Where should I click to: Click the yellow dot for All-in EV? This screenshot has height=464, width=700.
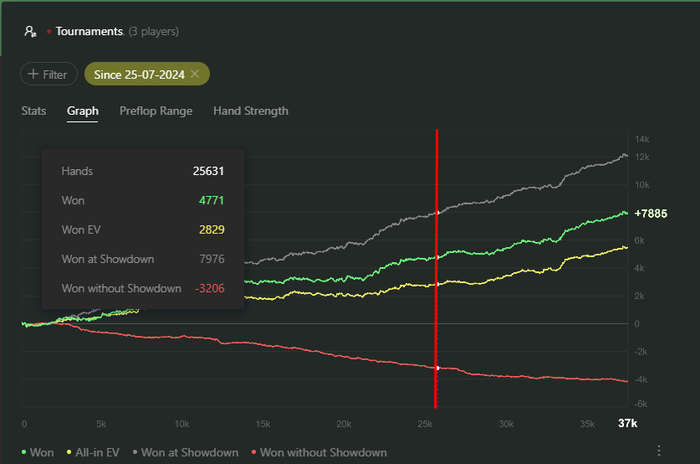click(x=69, y=452)
